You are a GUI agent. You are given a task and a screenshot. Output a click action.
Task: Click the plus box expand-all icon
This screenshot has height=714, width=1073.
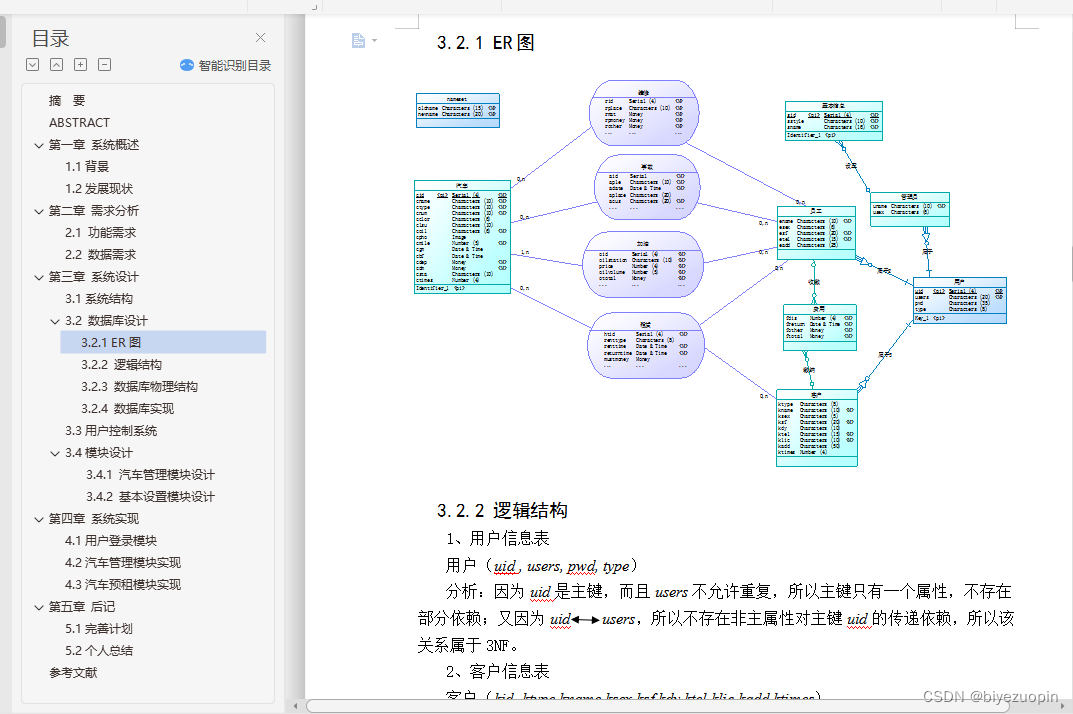81,65
